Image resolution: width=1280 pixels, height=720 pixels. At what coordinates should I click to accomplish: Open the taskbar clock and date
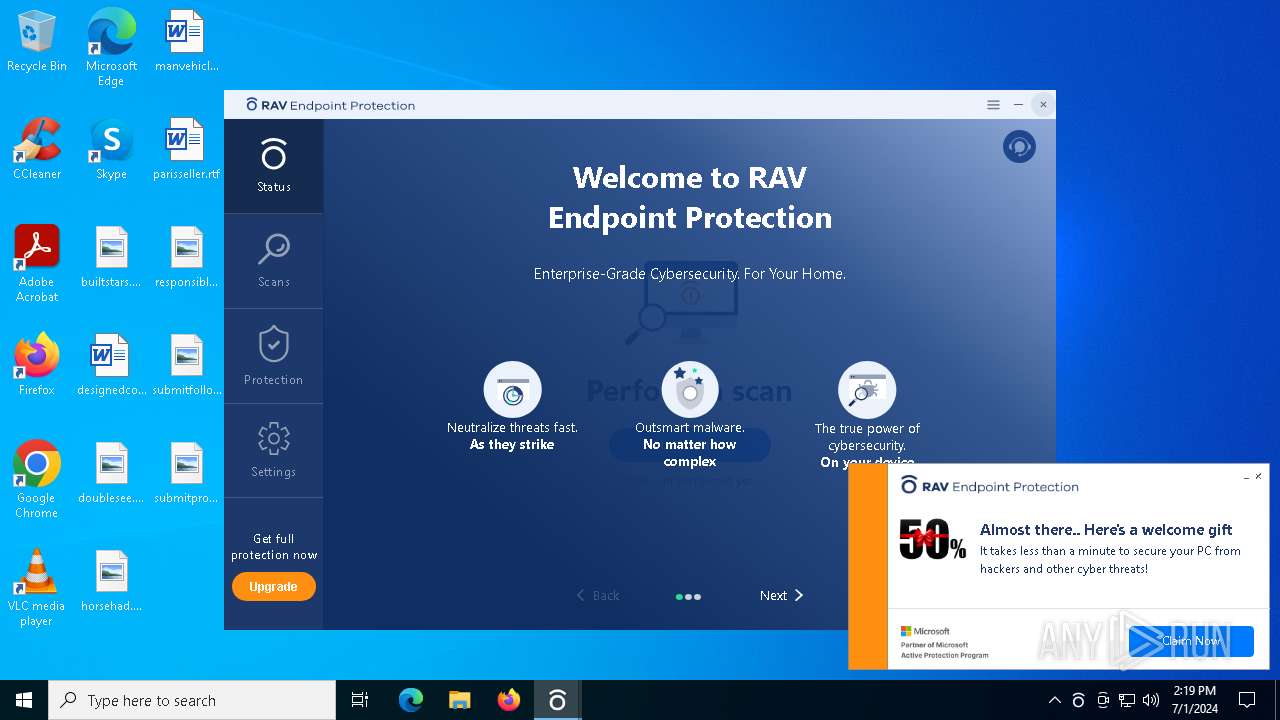tap(1195, 700)
